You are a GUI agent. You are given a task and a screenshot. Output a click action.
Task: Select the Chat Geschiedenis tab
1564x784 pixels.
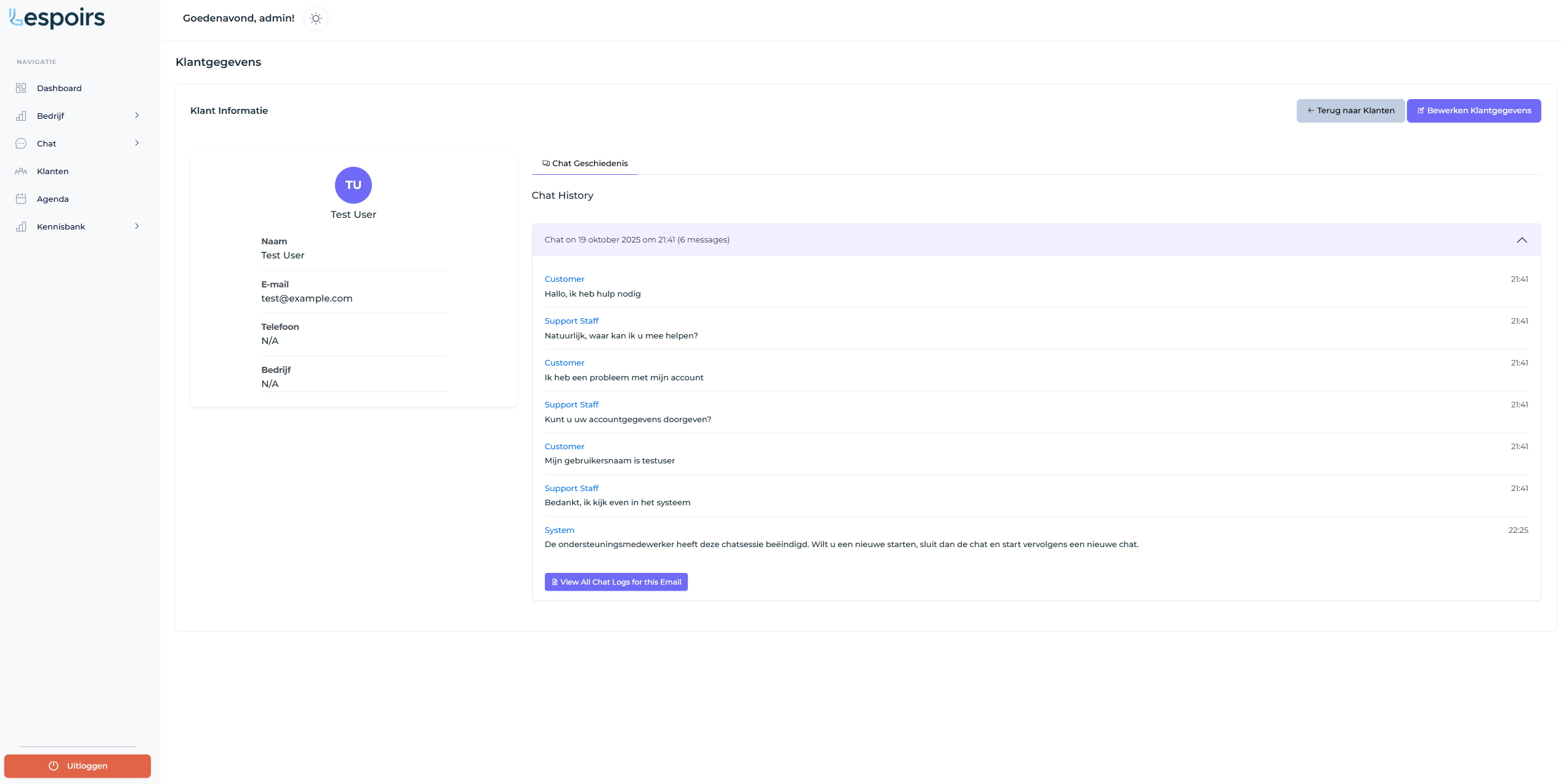(585, 163)
